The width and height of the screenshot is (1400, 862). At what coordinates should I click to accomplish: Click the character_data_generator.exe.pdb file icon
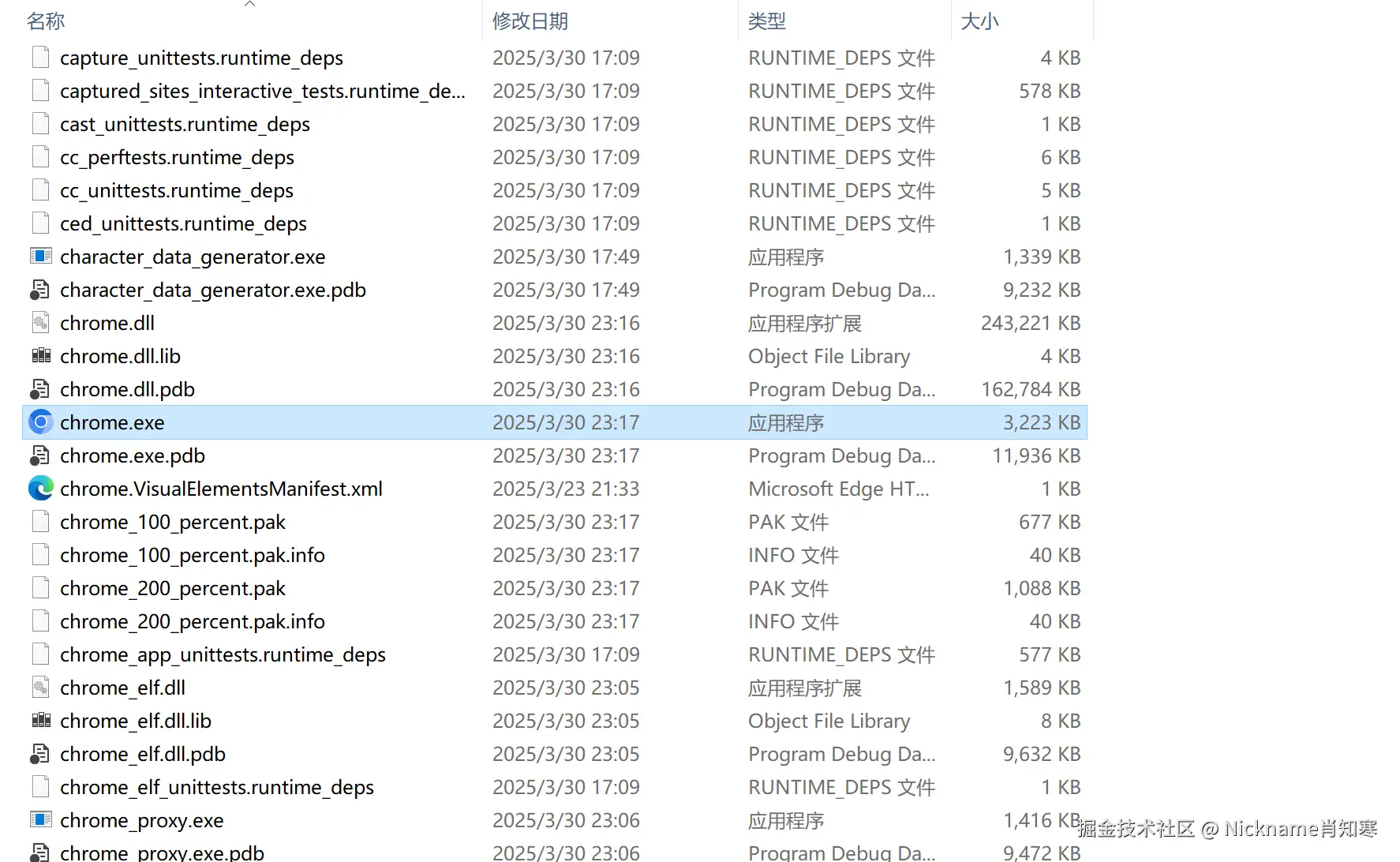click(x=39, y=290)
